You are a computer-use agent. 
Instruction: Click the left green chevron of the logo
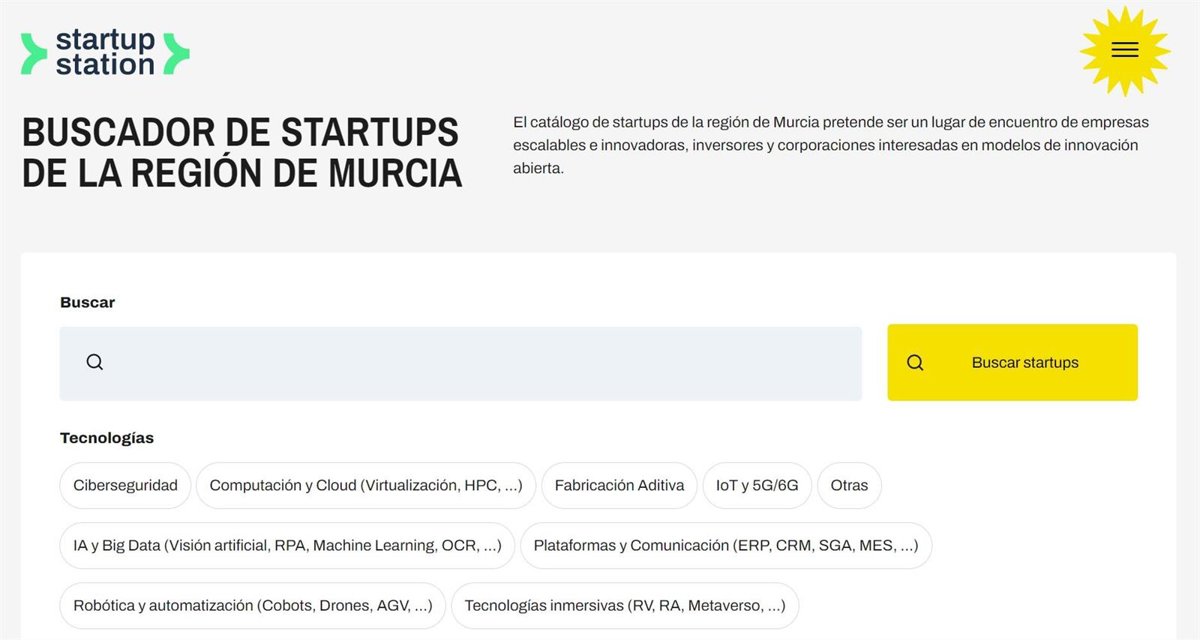point(34,53)
